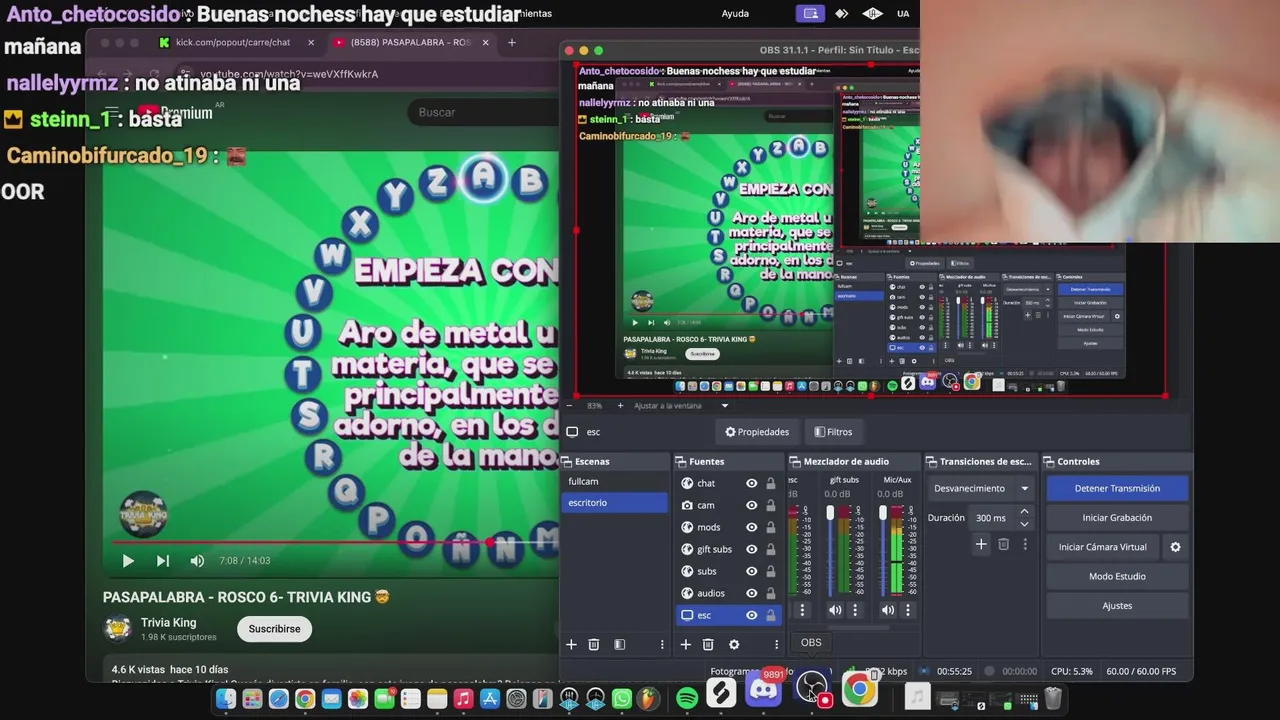
Task: Toggle lock on the cam source
Action: (770, 505)
